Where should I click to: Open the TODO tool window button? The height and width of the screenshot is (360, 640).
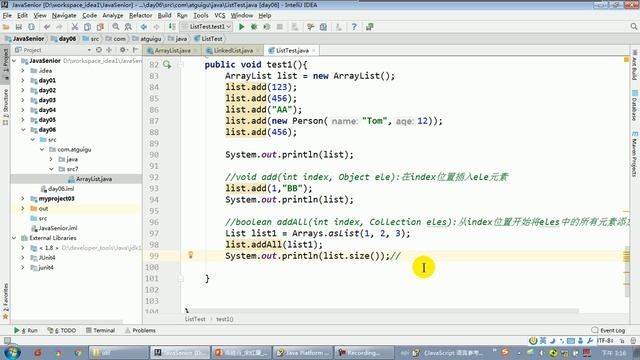click(x=62, y=330)
